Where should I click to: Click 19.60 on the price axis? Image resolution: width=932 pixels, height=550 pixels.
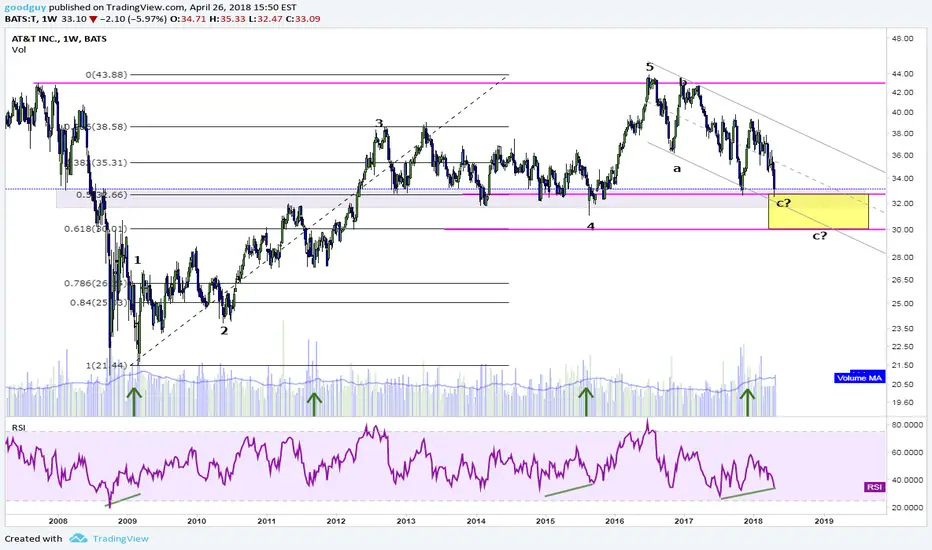click(x=902, y=402)
